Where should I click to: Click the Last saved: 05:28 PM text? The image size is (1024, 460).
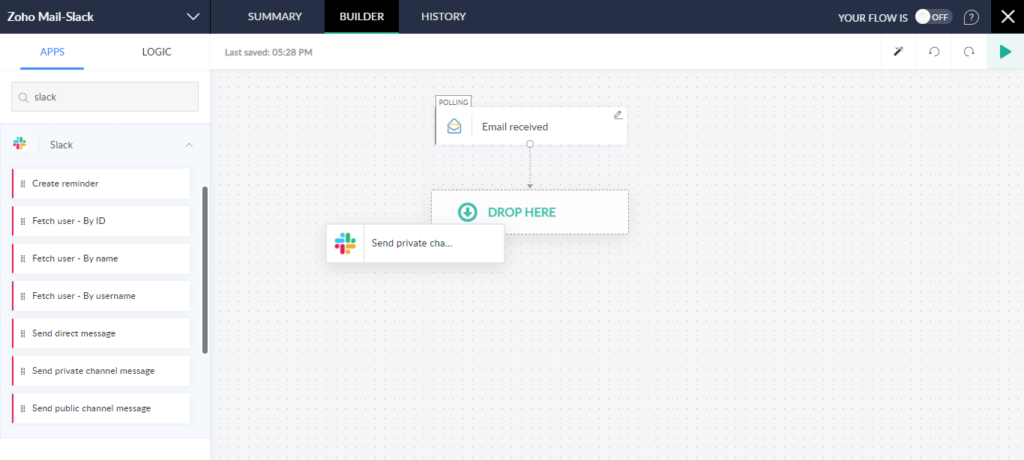click(x=268, y=52)
